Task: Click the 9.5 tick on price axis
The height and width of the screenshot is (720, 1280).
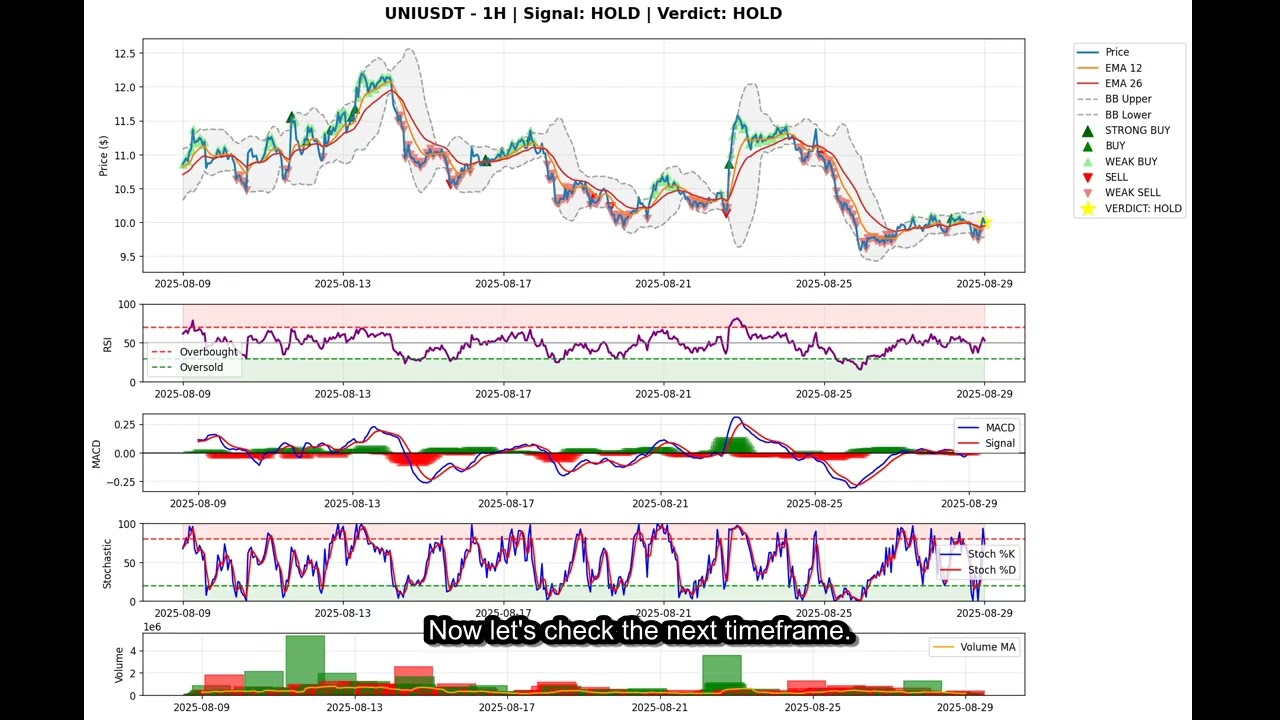Action: [x=128, y=257]
